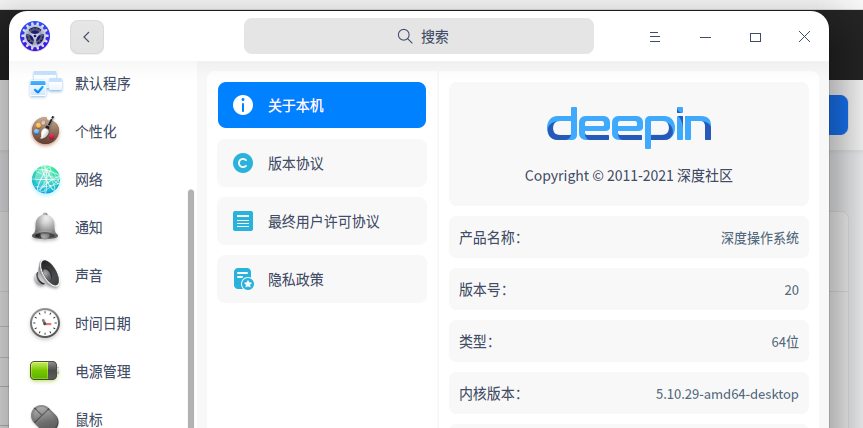Open 通知 bell icon
Image resolution: width=863 pixels, height=428 pixels.
click(x=45, y=227)
